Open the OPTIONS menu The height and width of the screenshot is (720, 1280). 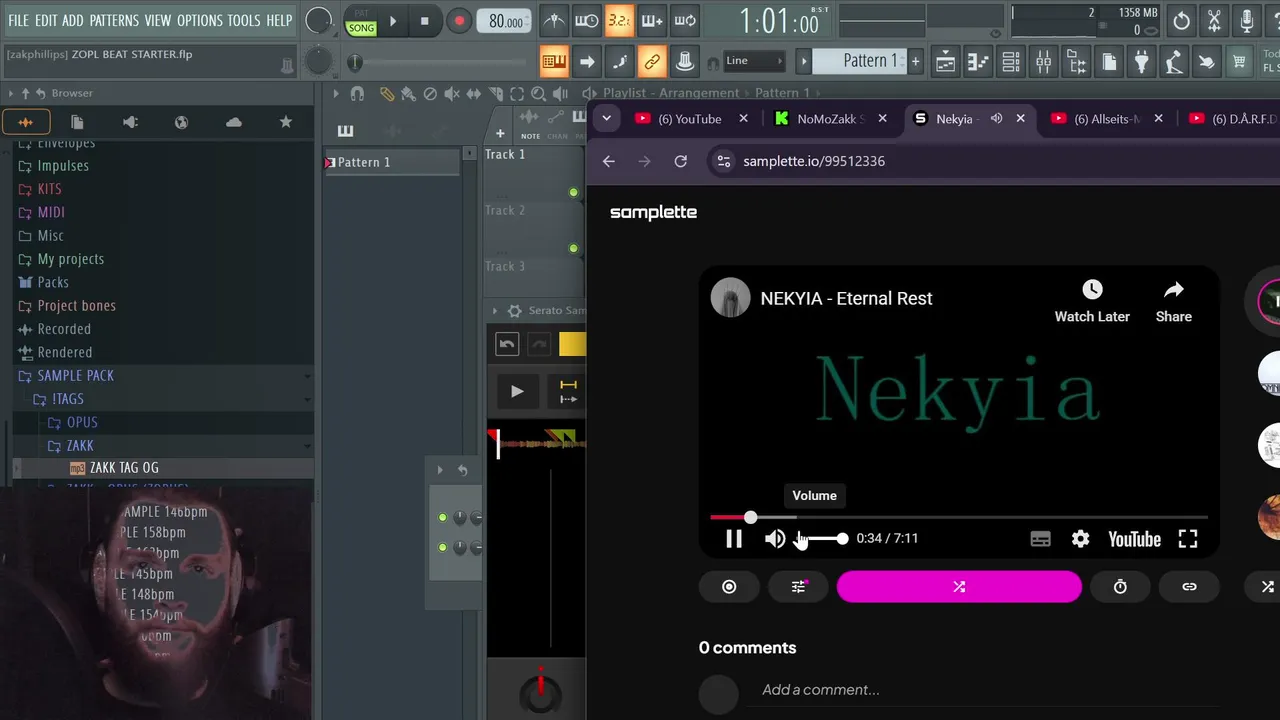(200, 20)
